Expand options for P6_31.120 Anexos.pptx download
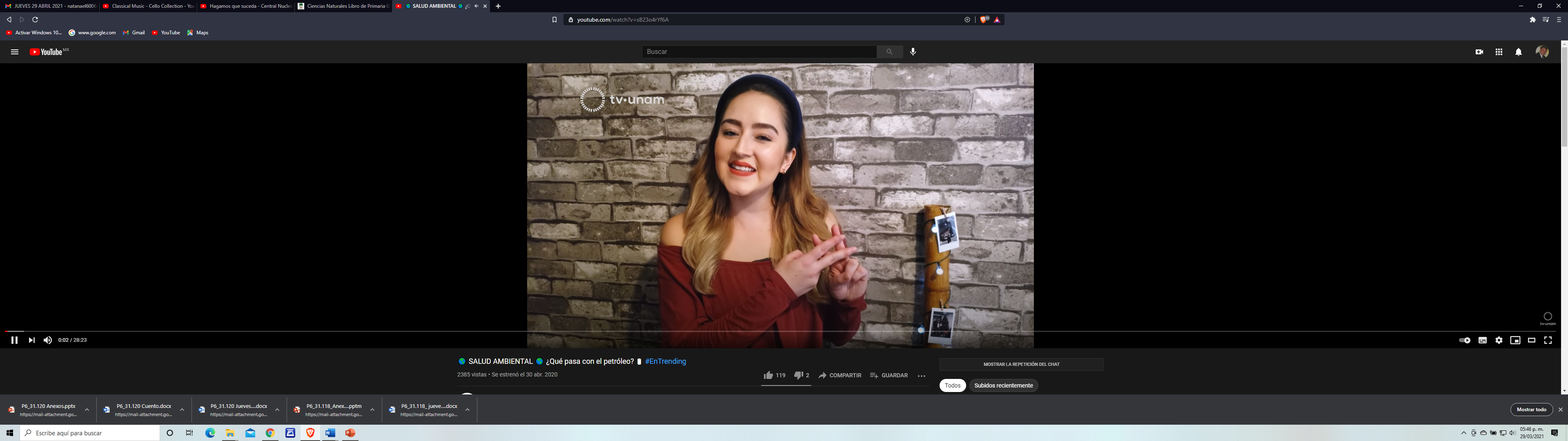The height and width of the screenshot is (441, 1568). point(87,410)
